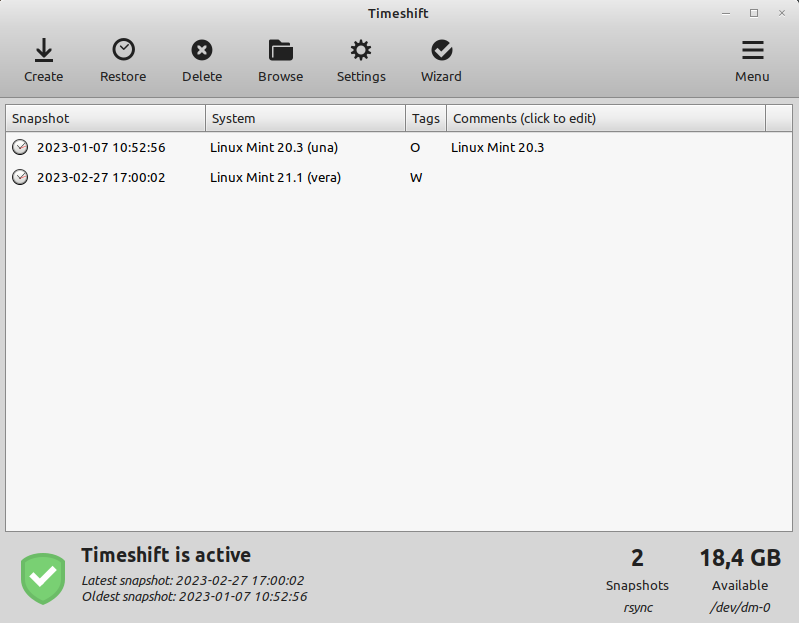Edit the comment 'Linux Mint 20.3'
This screenshot has height=623, width=799.
(x=497, y=147)
